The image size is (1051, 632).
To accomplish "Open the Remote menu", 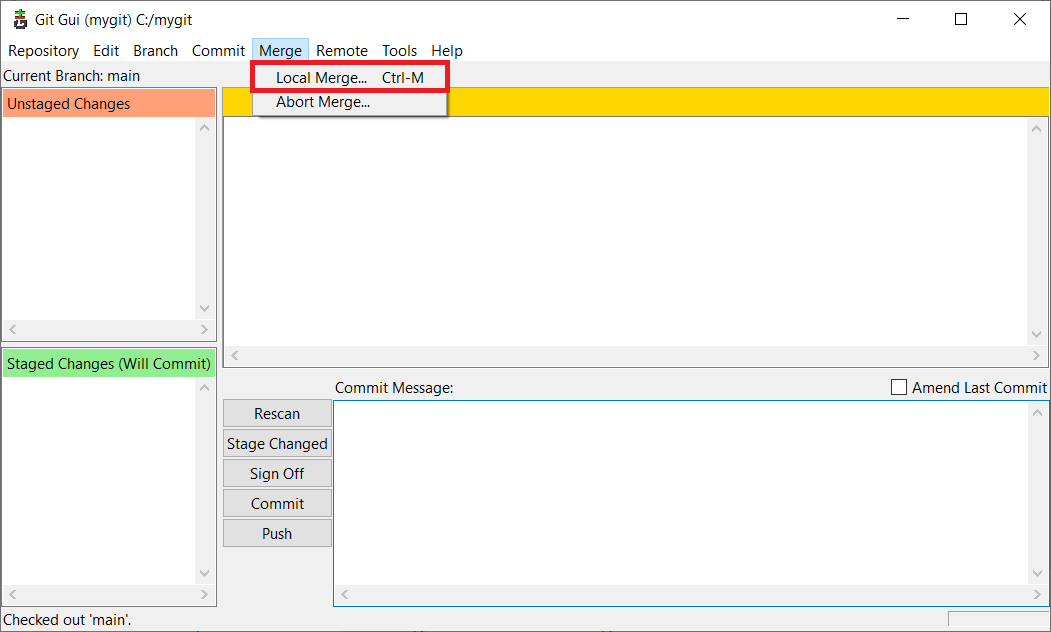I will pyautogui.click(x=342, y=51).
